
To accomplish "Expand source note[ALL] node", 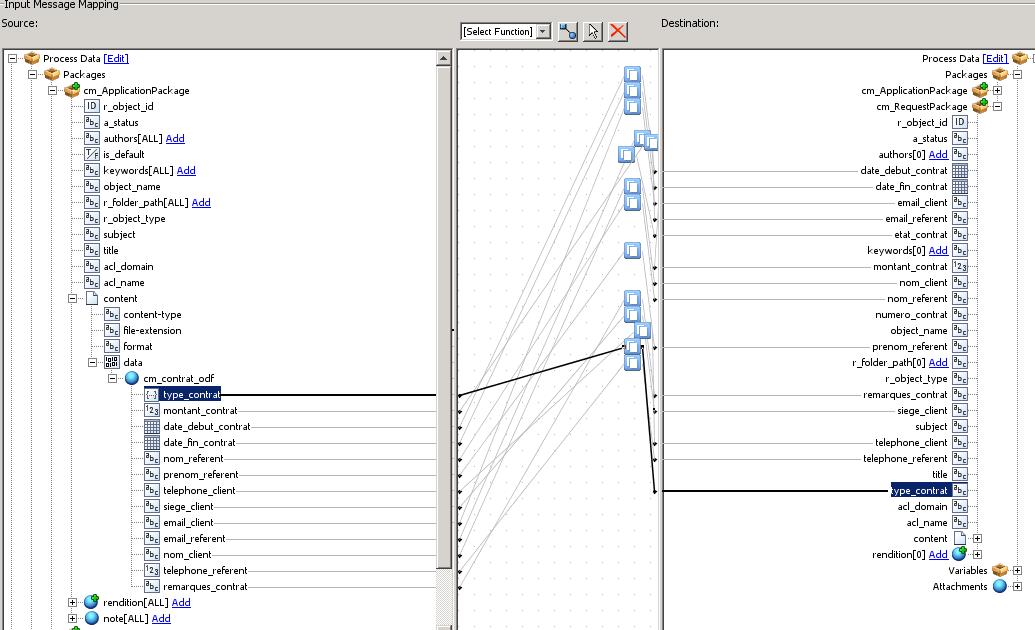I will 73,619.
